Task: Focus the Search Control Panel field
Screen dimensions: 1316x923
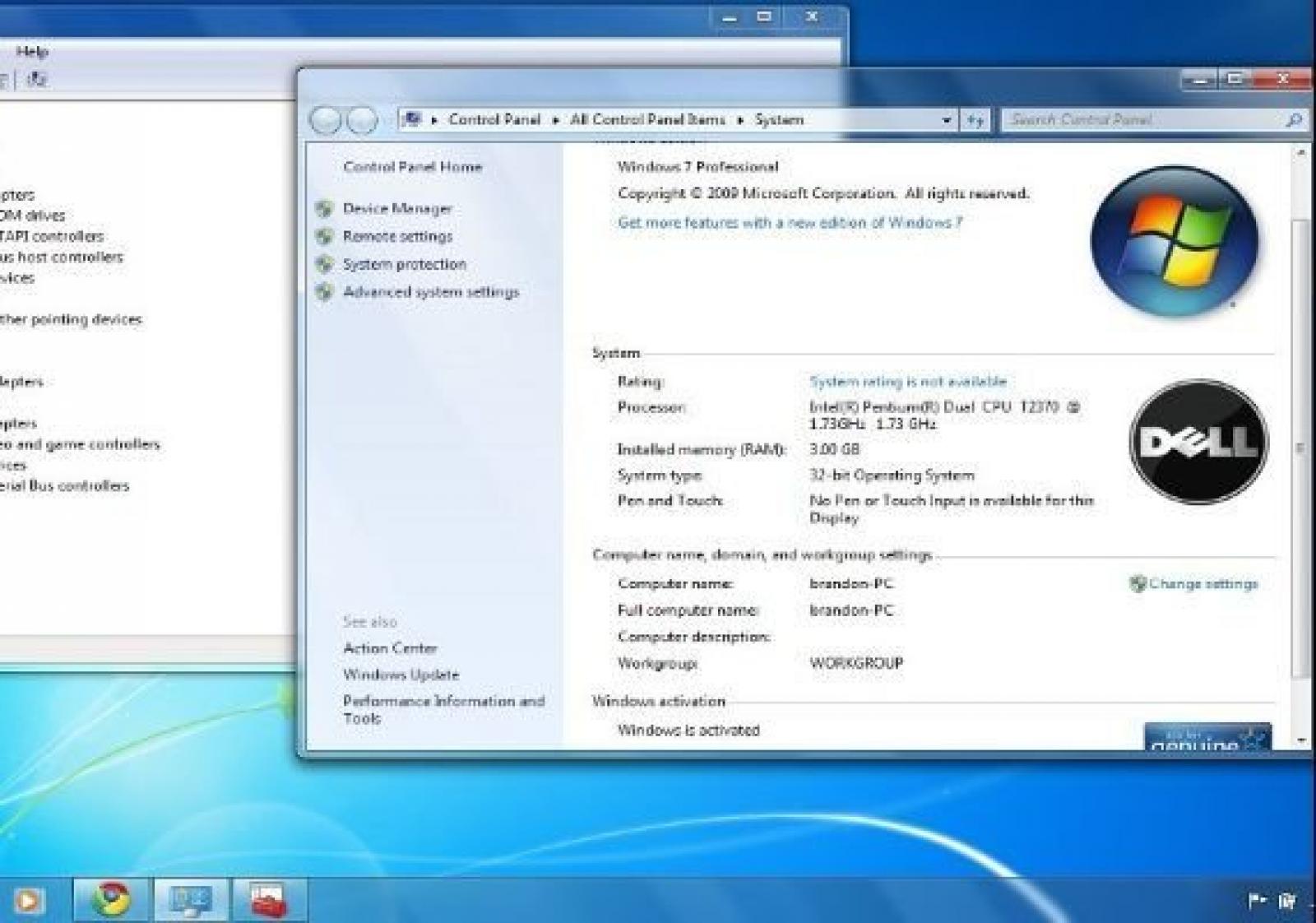Action: pos(1143,120)
